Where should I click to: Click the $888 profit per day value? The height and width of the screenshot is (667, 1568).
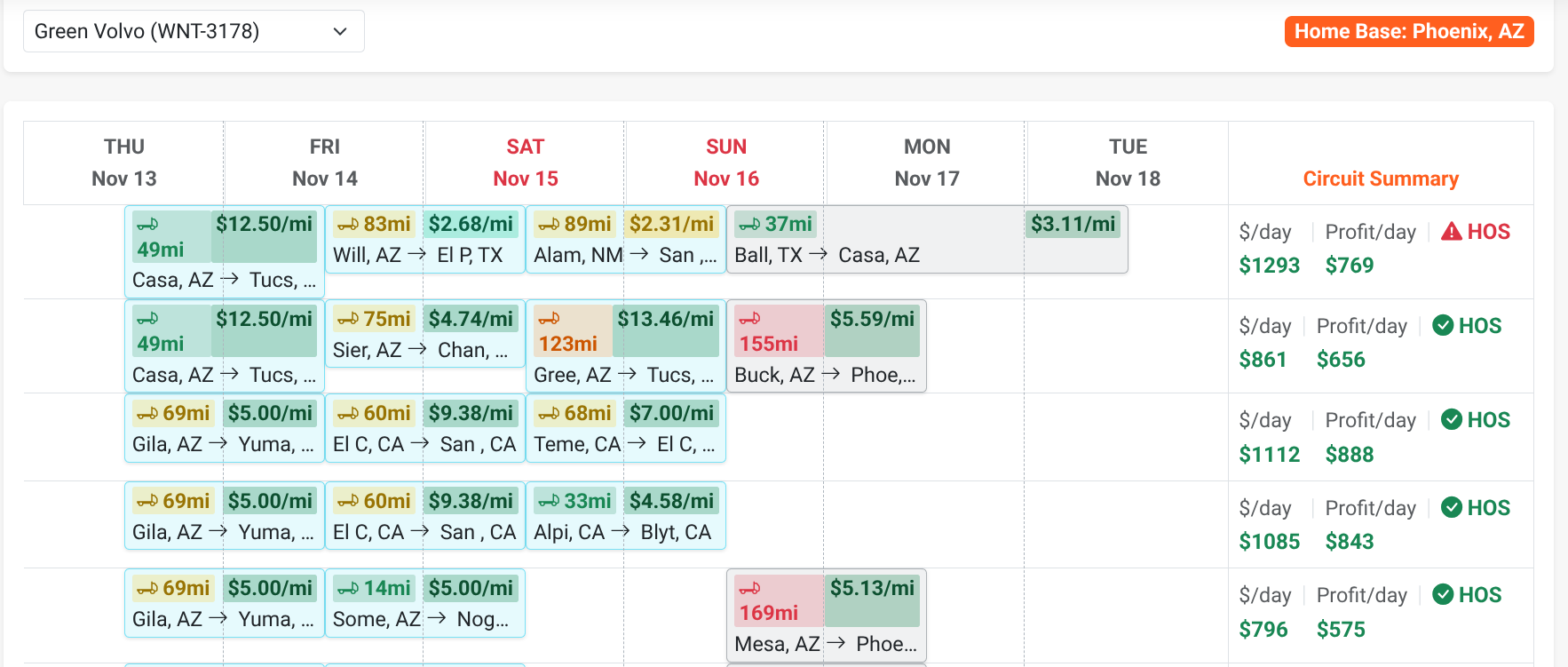1350,455
